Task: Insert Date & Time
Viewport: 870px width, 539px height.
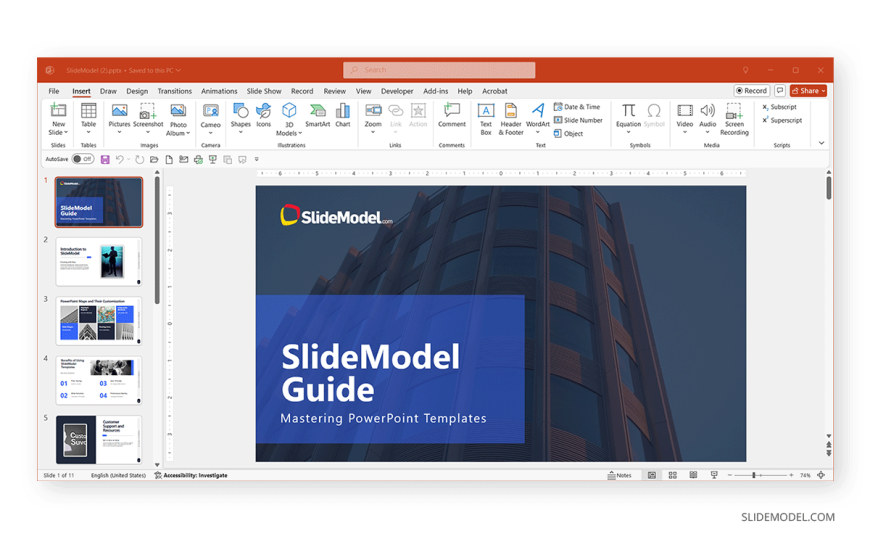Action: point(577,107)
